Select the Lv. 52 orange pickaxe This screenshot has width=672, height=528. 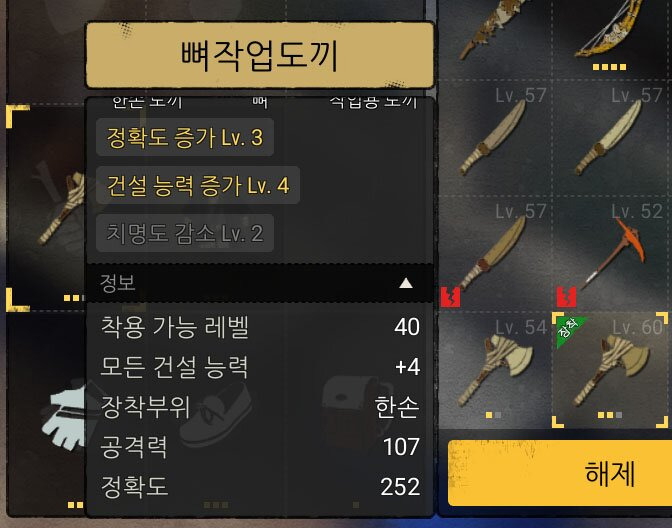point(610,254)
